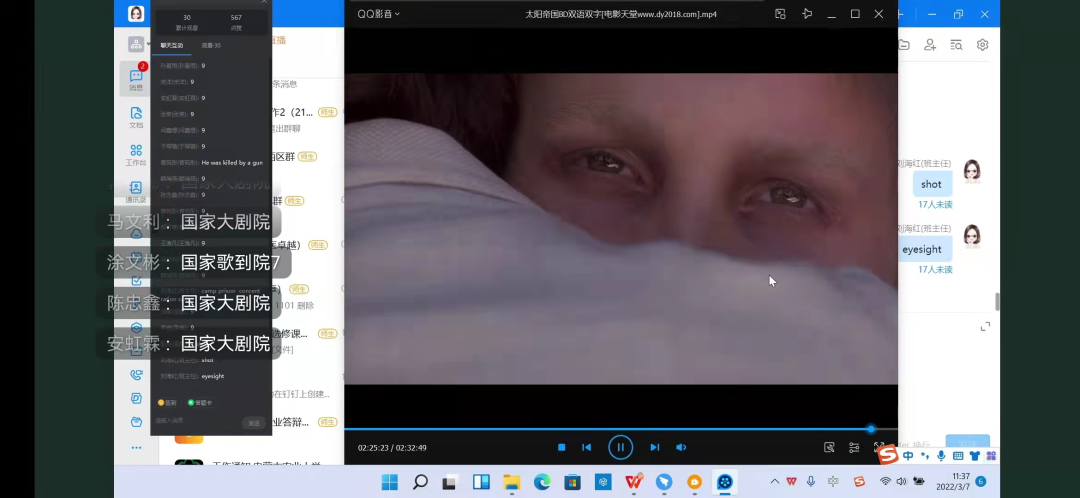Image resolution: width=1080 pixels, height=498 pixels.
Task: Open Windows taskbar search
Action: tap(420, 482)
